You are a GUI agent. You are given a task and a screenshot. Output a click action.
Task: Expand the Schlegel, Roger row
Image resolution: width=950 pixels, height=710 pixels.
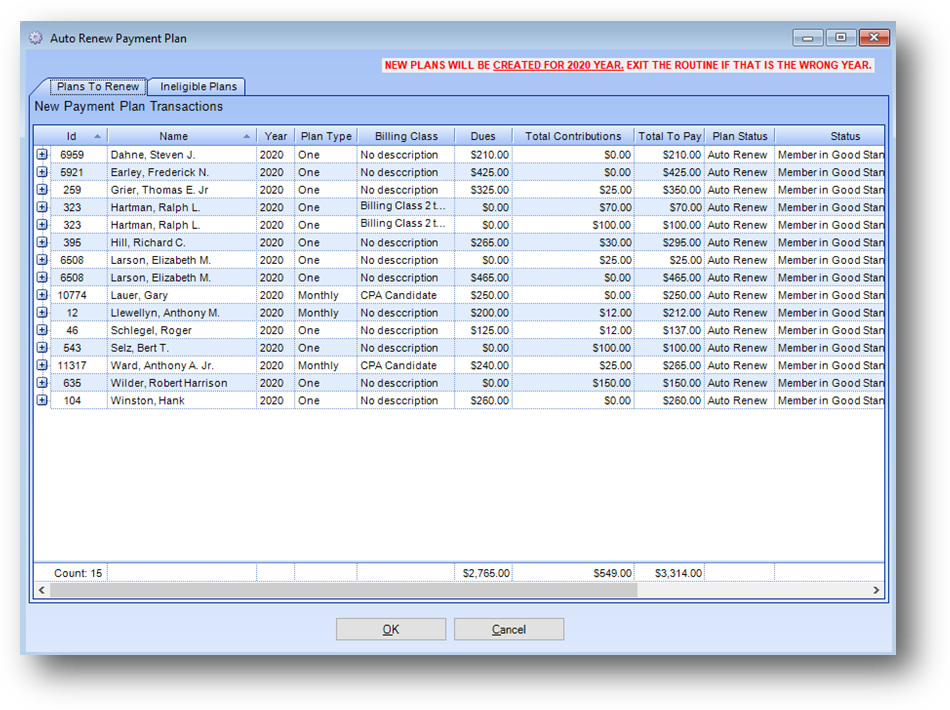(42, 330)
